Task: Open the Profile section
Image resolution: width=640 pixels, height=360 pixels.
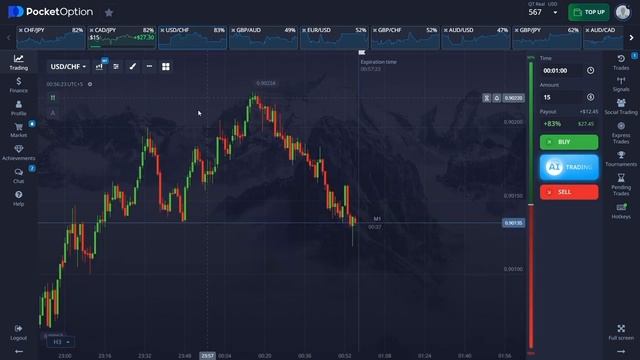Action: pos(18,108)
